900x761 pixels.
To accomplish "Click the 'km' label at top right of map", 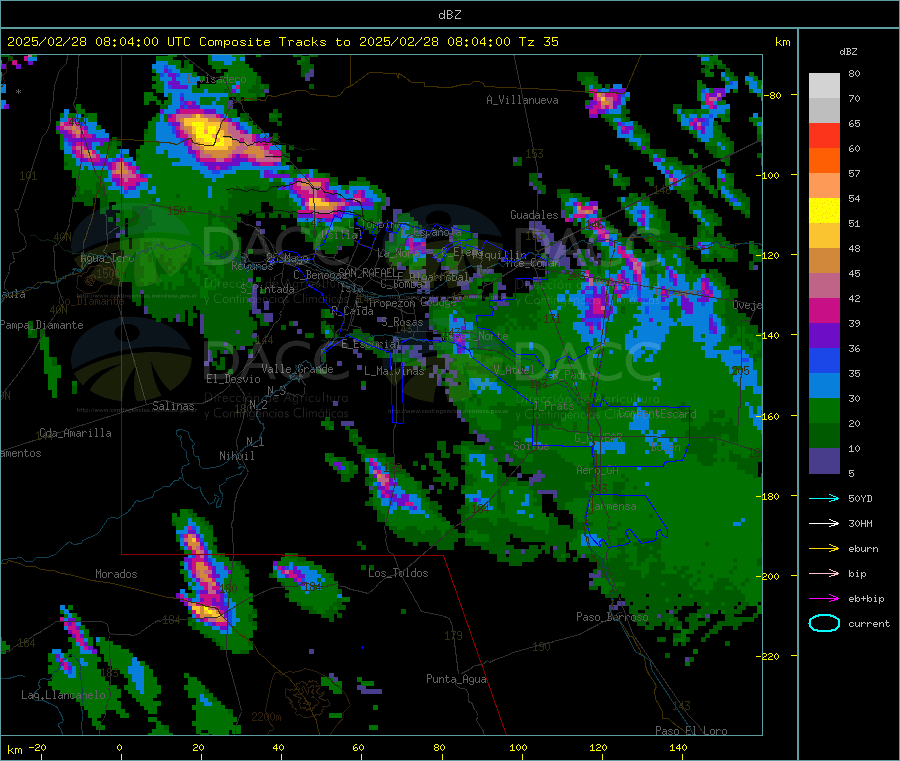I will coord(782,42).
